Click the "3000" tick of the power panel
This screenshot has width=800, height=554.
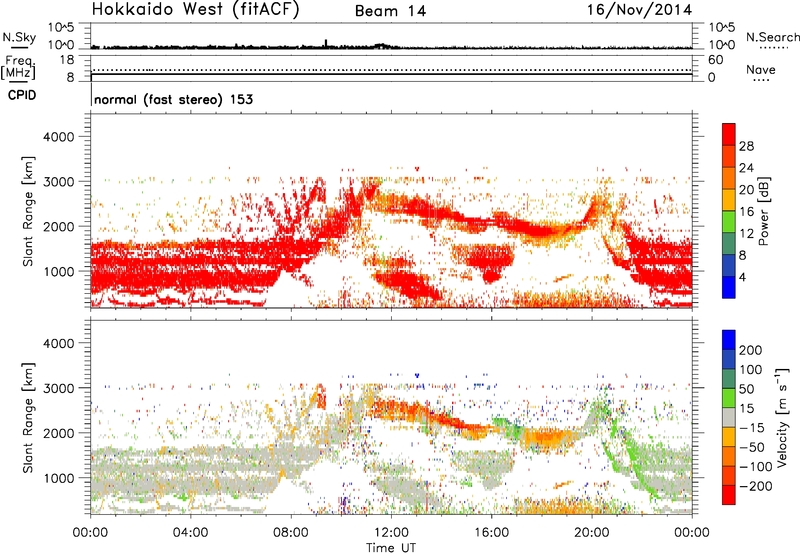coord(58,182)
